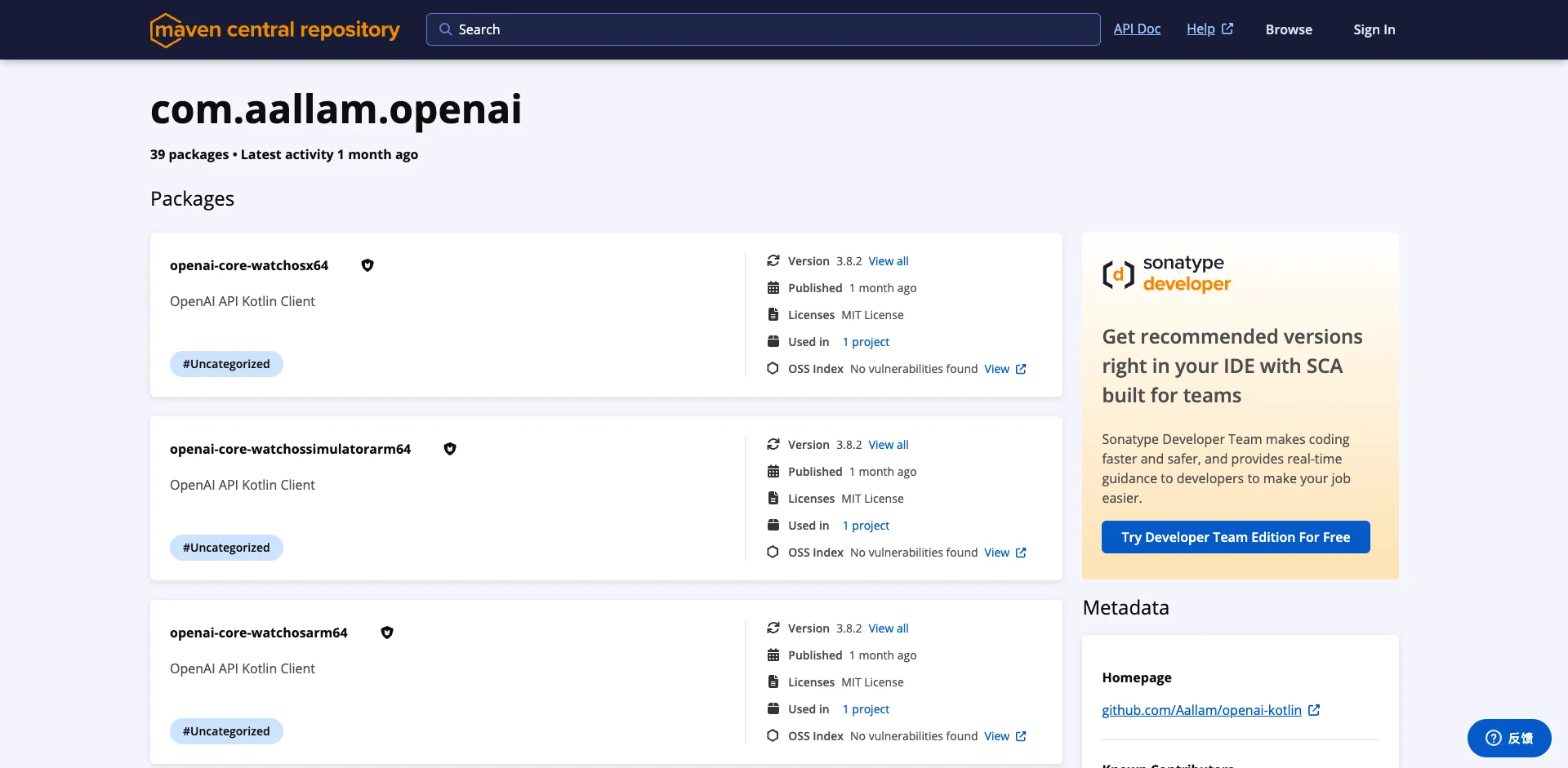View OSS Index report for openai-core-watchosarm64
The height and width of the screenshot is (768, 1568).
996,736
